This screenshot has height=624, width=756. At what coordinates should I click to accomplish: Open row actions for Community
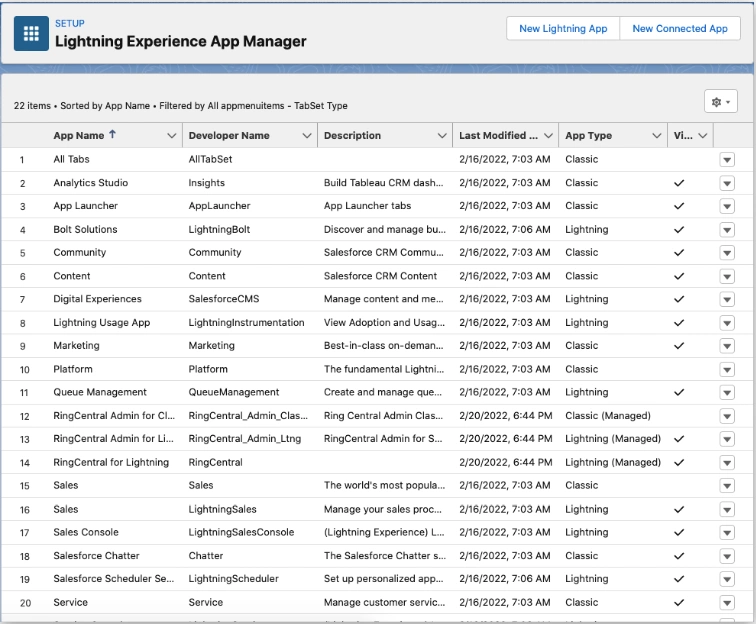pos(727,253)
